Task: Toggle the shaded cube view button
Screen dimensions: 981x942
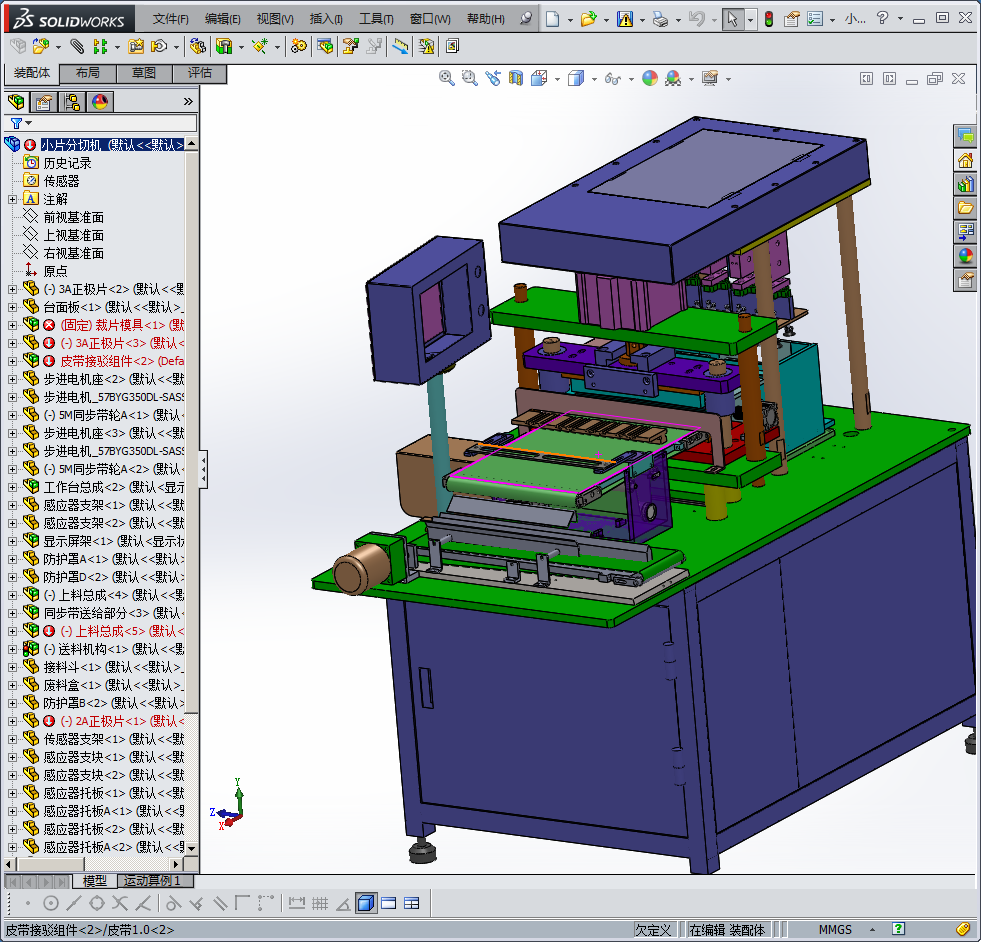Action: click(365, 903)
